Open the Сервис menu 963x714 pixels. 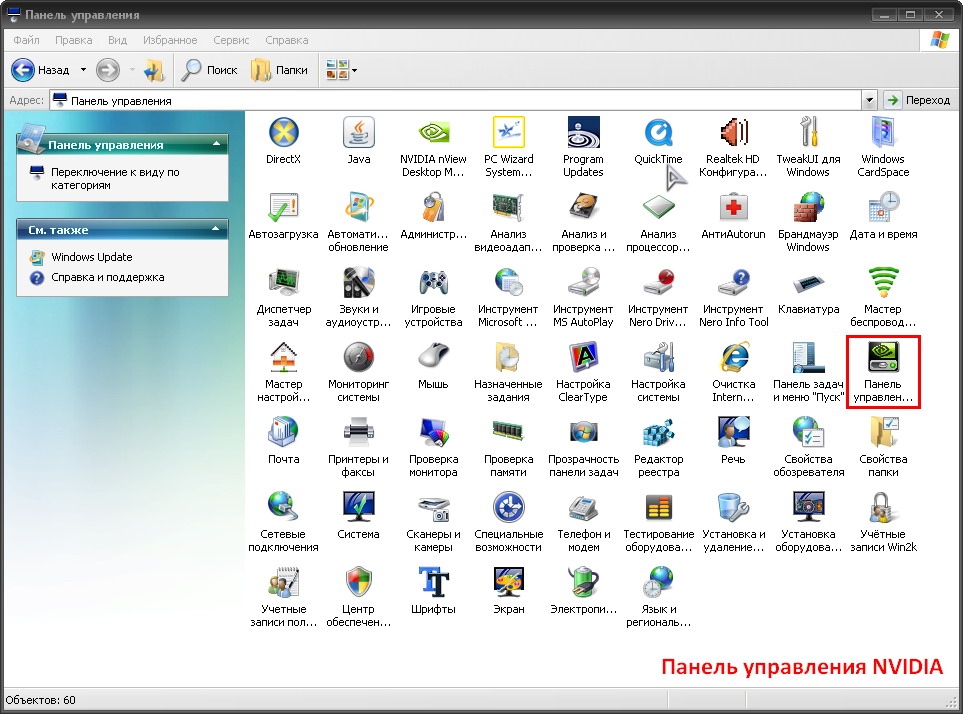(231, 40)
